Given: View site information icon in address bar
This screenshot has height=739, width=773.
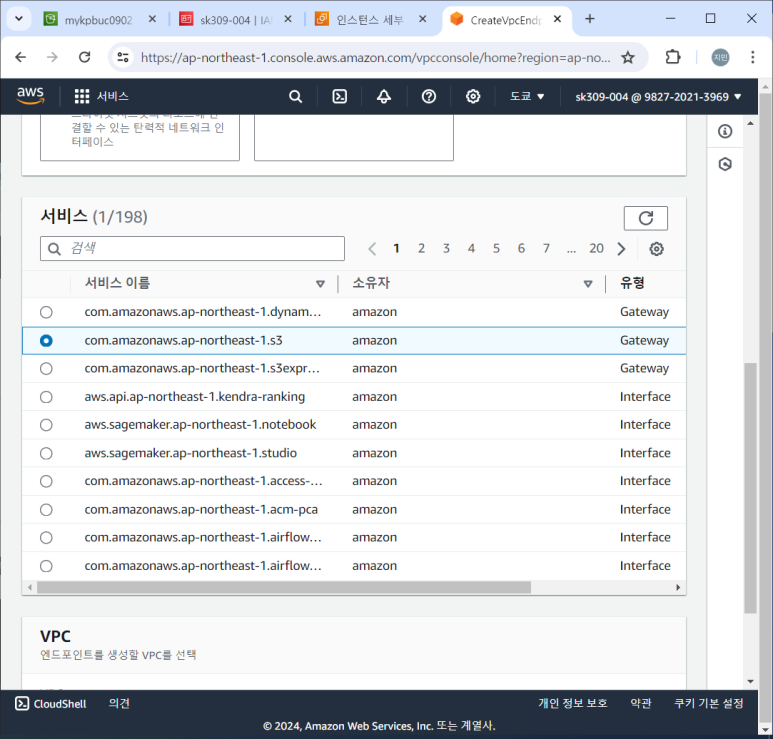Looking at the screenshot, I should [123, 58].
